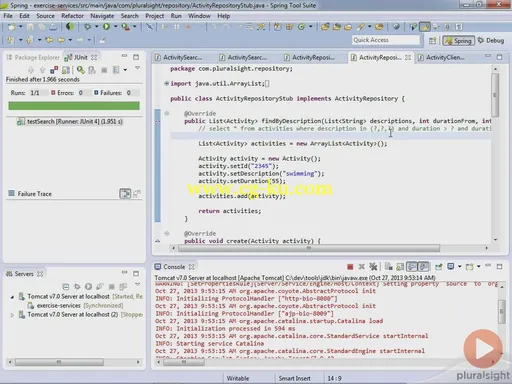Screen dimensions: 512x384
Task: Clear the Console output
Action: click(x=388, y=267)
